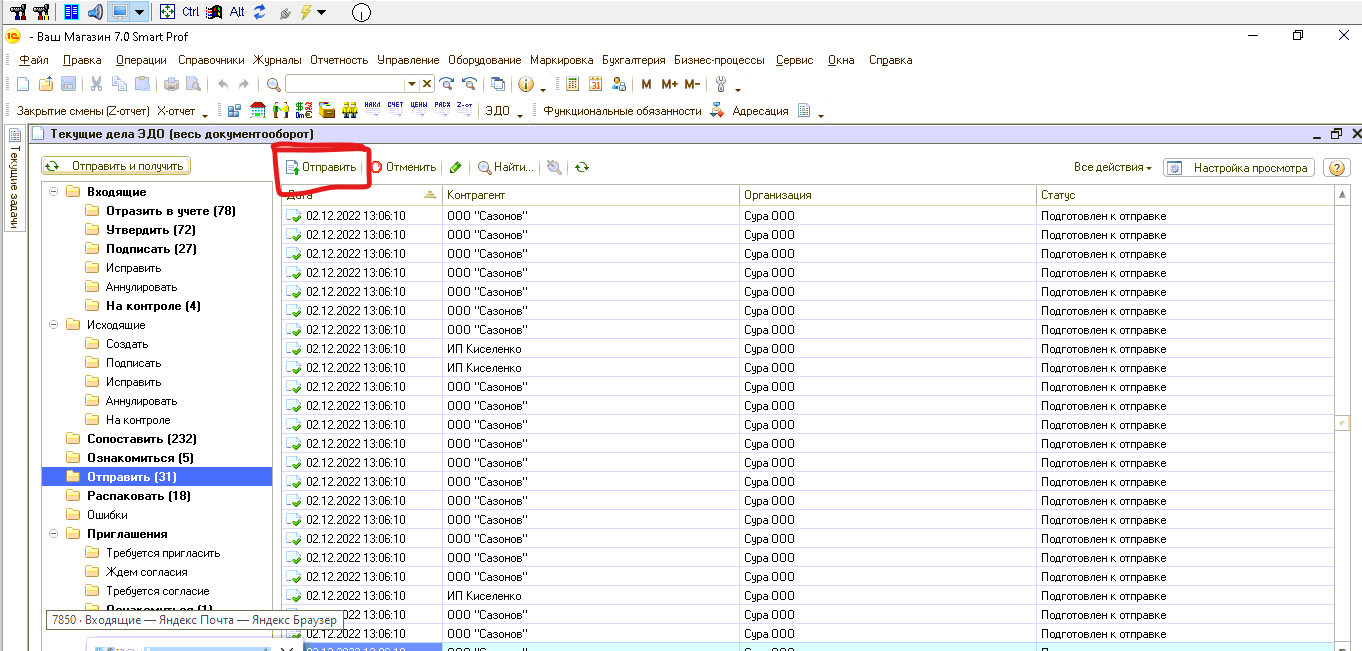The width and height of the screenshot is (1362, 651).
Task: Click the speaker sound icon in remote toolbar
Action: (95, 12)
